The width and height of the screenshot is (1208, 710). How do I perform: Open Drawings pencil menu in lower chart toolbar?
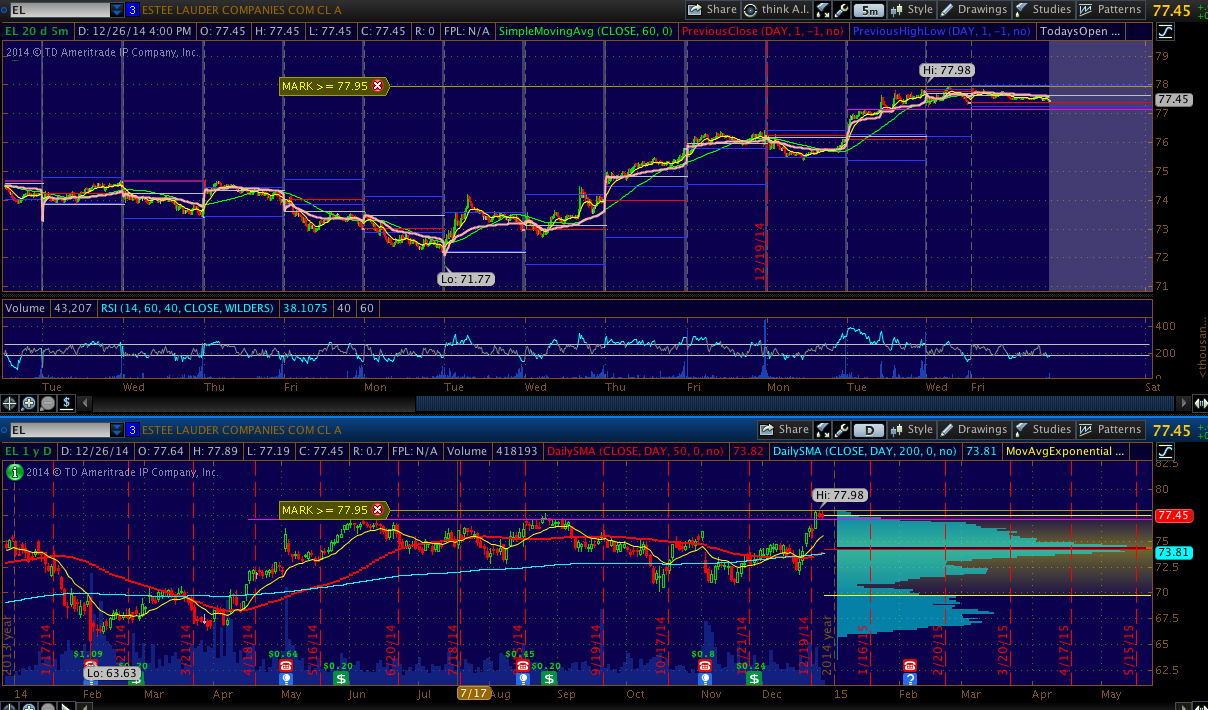pyautogui.click(x=973, y=430)
